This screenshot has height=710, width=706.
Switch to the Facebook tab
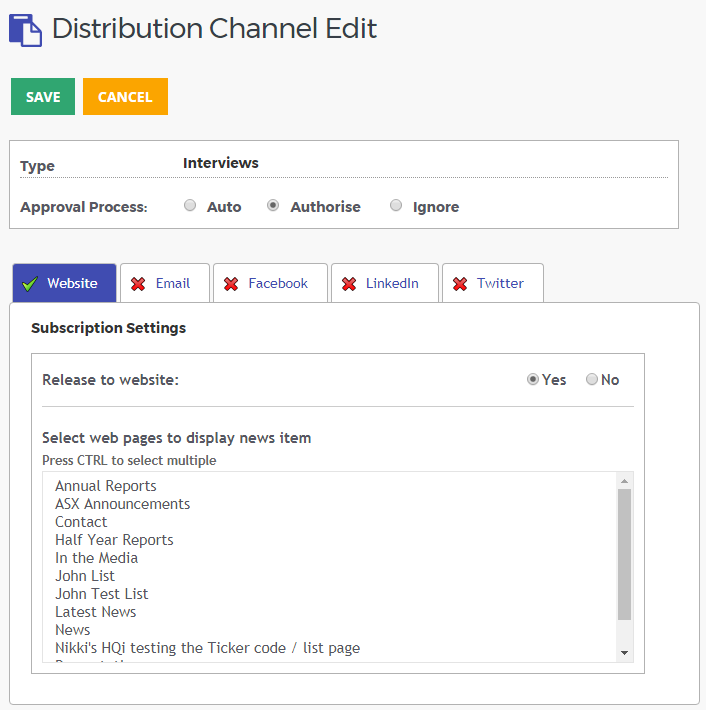[270, 283]
